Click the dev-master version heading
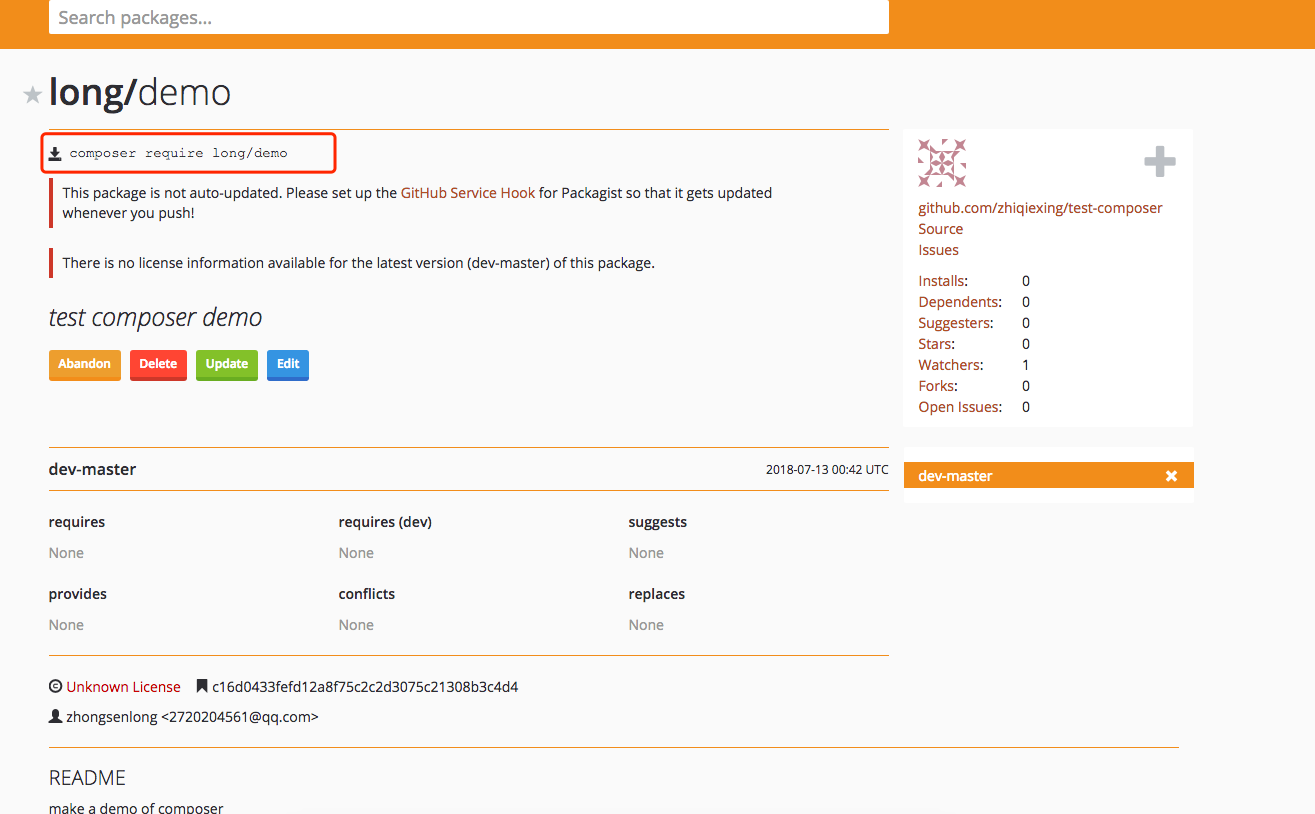The height and width of the screenshot is (814, 1315). (x=92, y=469)
